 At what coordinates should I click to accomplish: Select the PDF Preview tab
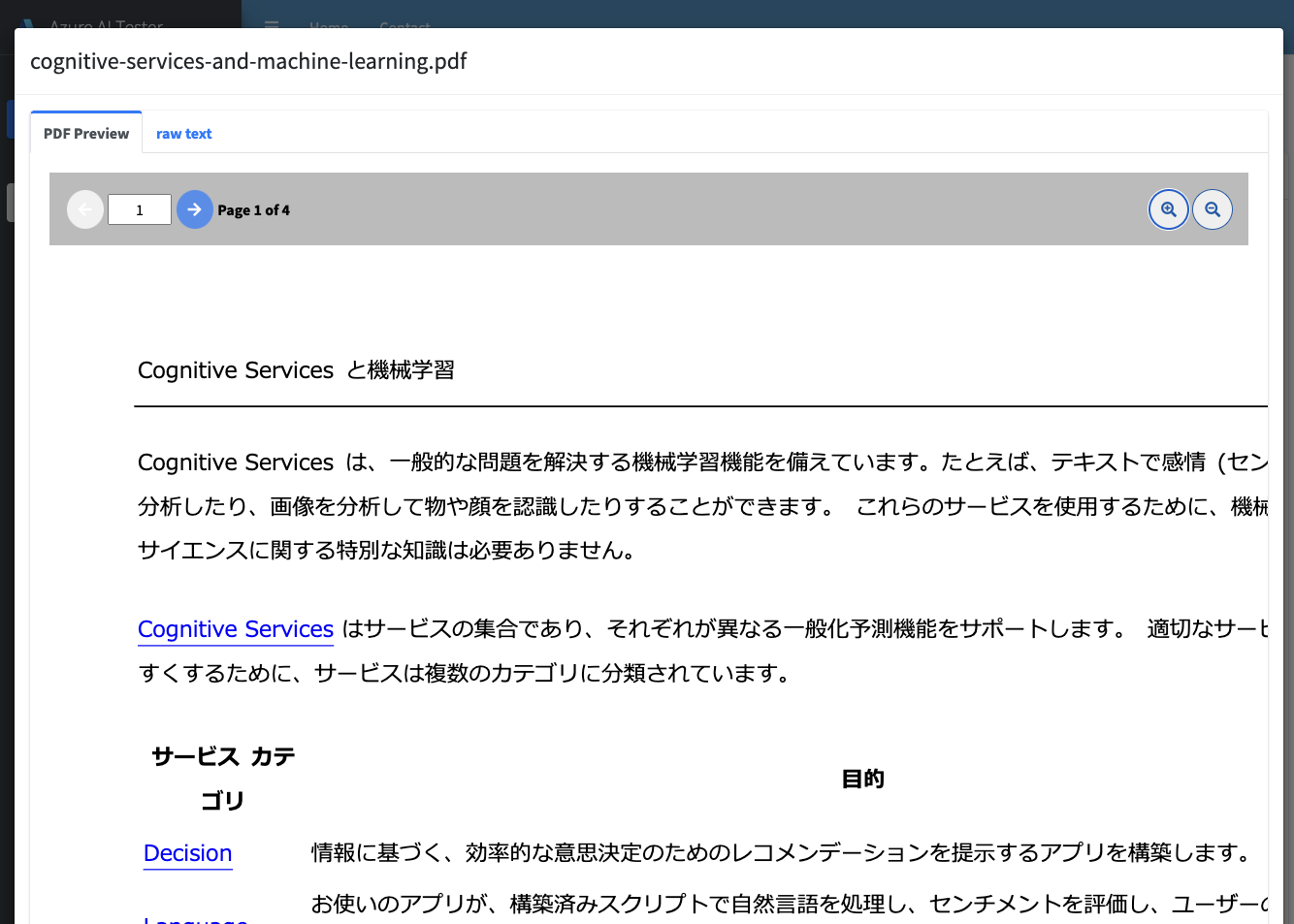coord(85,133)
